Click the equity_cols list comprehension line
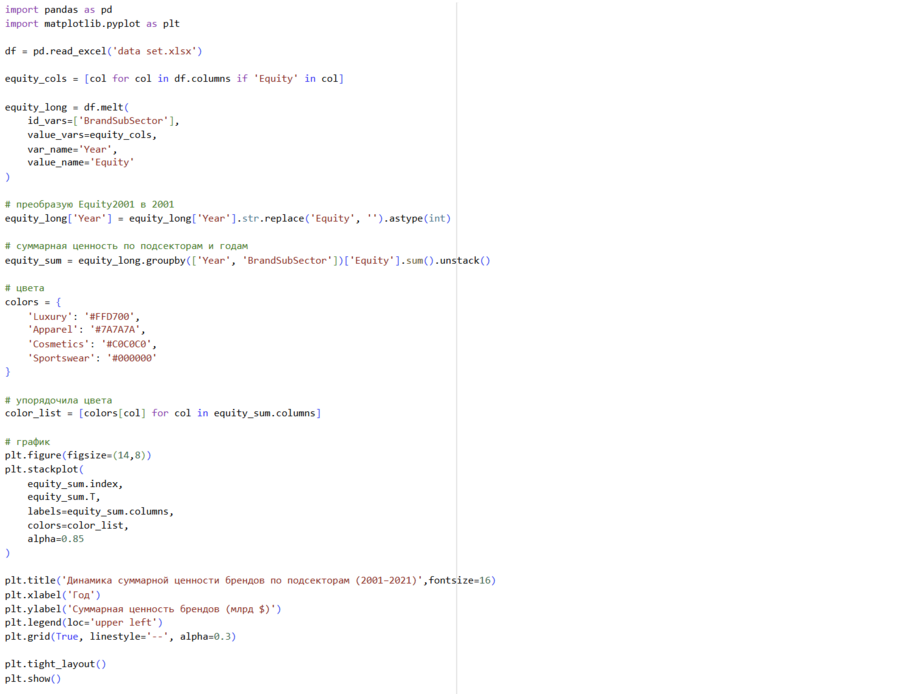900x694 pixels. pos(174,79)
